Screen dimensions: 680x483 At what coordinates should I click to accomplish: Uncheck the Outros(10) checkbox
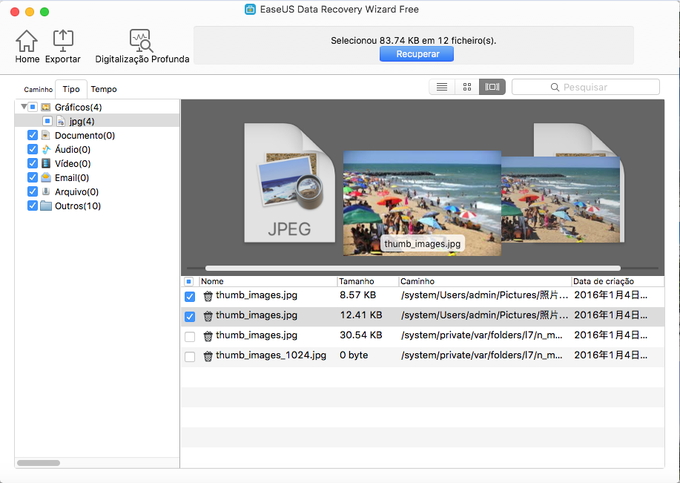click(33, 206)
